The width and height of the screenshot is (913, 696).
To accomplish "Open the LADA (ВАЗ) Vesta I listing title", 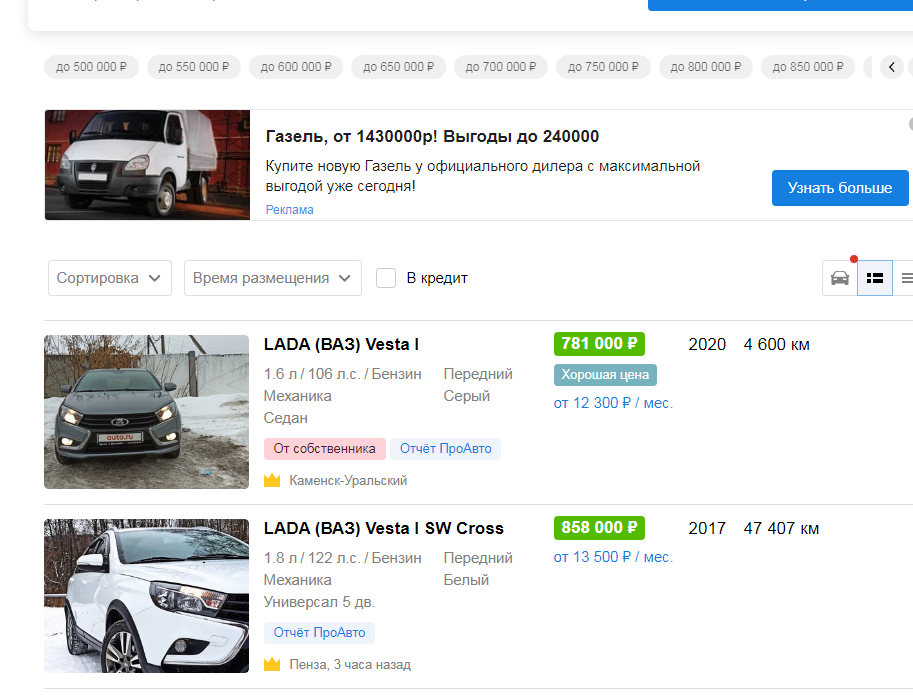I will (341, 344).
